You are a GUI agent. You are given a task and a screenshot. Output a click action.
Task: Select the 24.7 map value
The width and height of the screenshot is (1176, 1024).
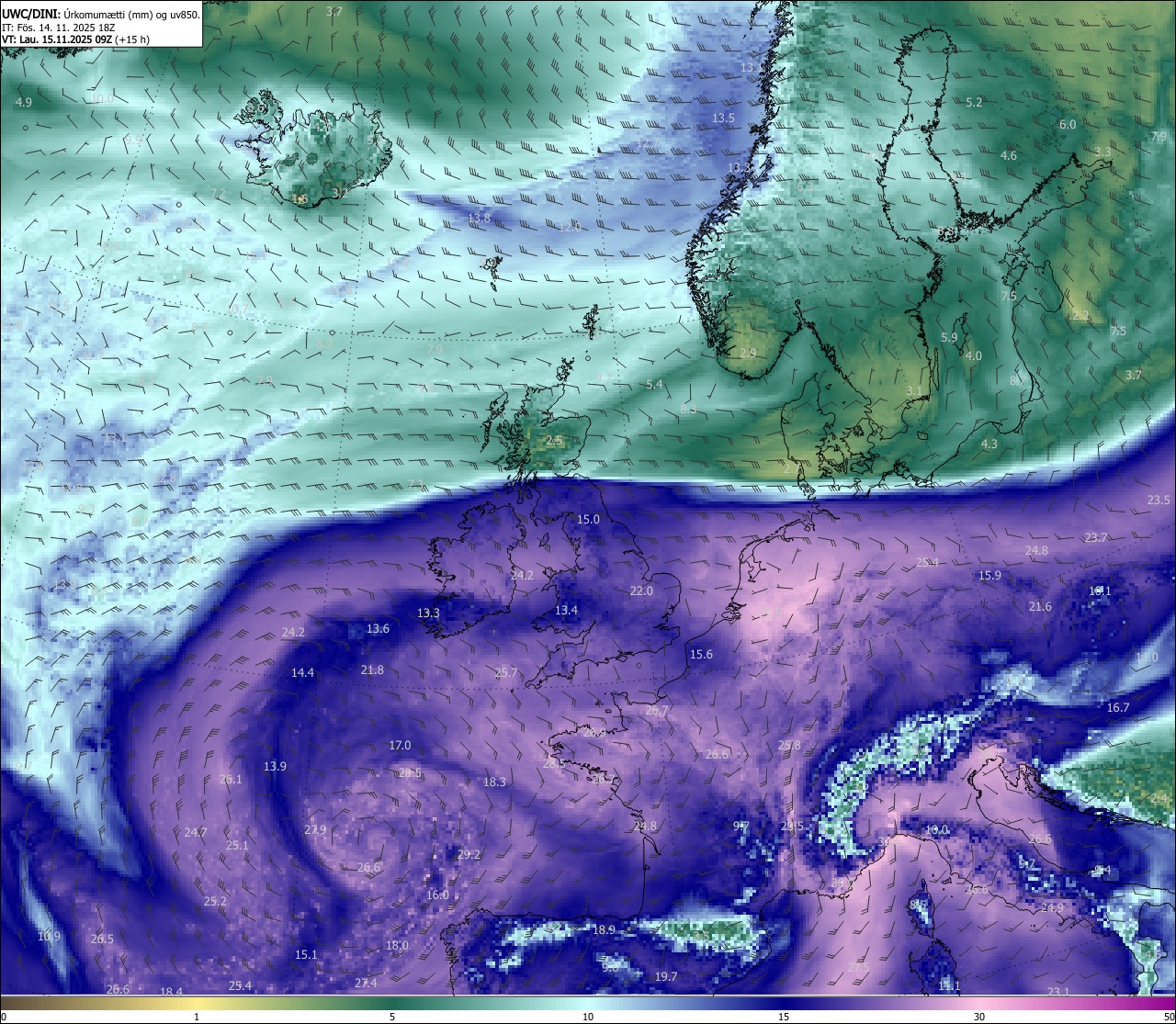[195, 832]
